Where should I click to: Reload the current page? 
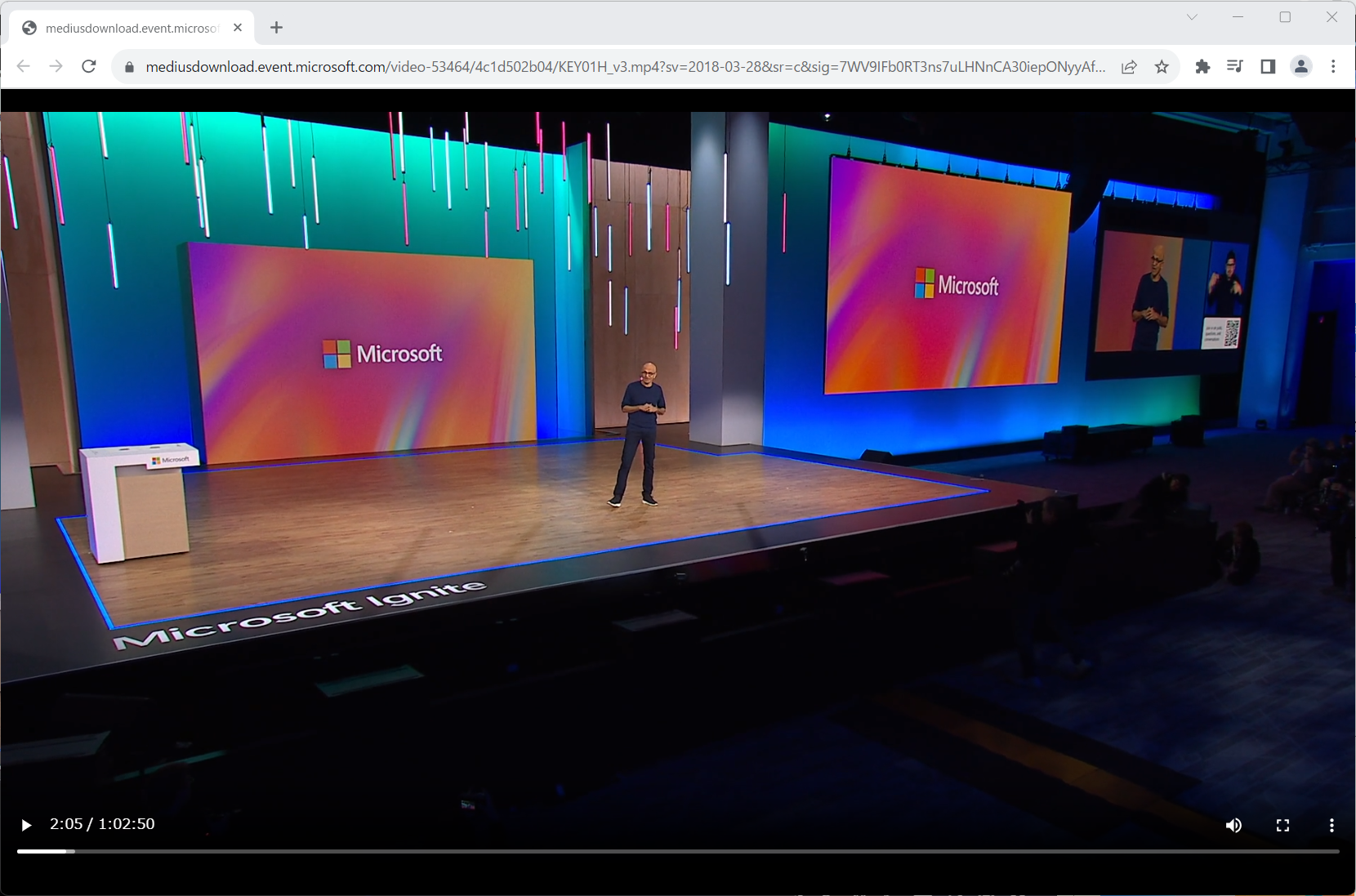pos(89,66)
